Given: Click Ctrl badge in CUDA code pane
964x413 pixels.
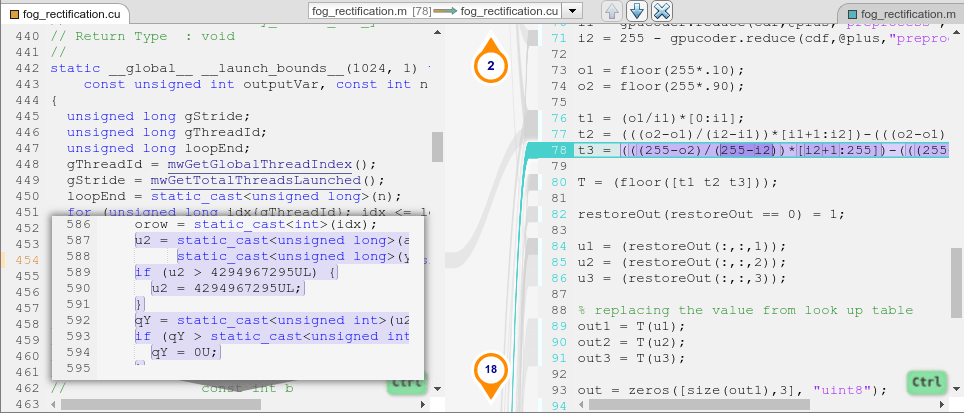Looking at the screenshot, I should point(408,384).
